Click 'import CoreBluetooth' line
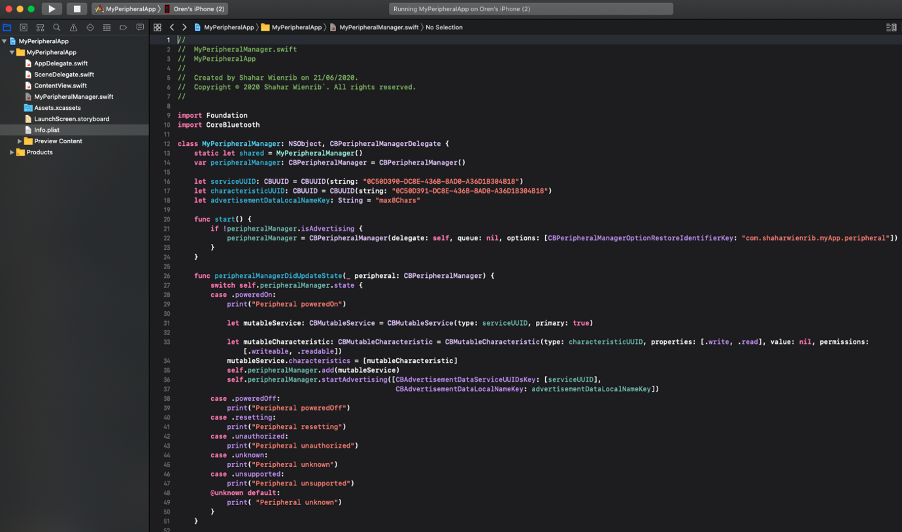 point(219,125)
